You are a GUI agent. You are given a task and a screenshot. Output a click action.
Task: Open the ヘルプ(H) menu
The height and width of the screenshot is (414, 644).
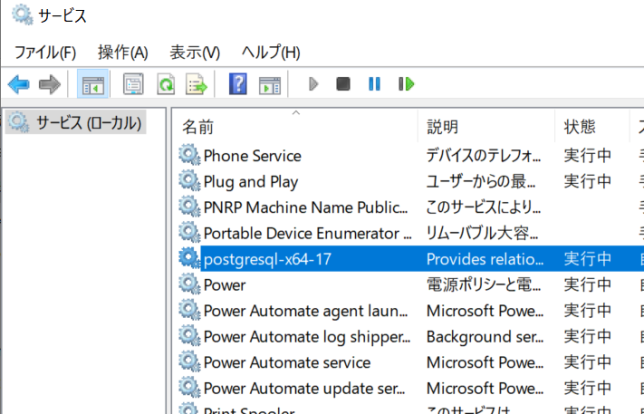click(271, 53)
